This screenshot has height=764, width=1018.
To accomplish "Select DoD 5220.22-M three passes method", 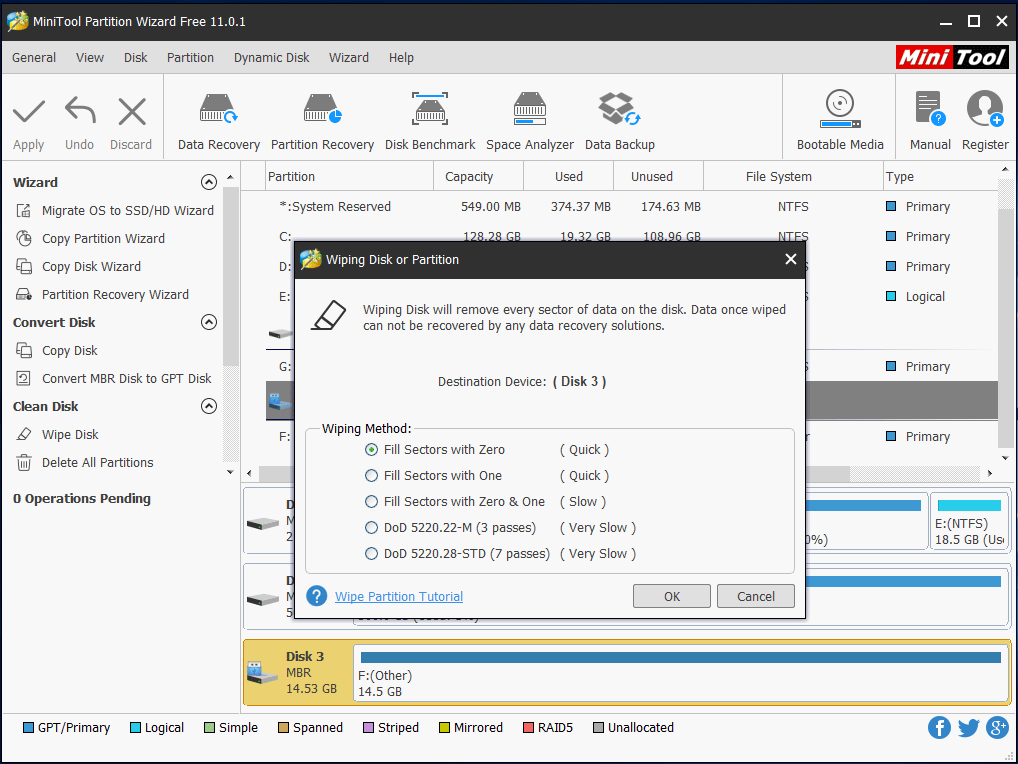I will [372, 528].
